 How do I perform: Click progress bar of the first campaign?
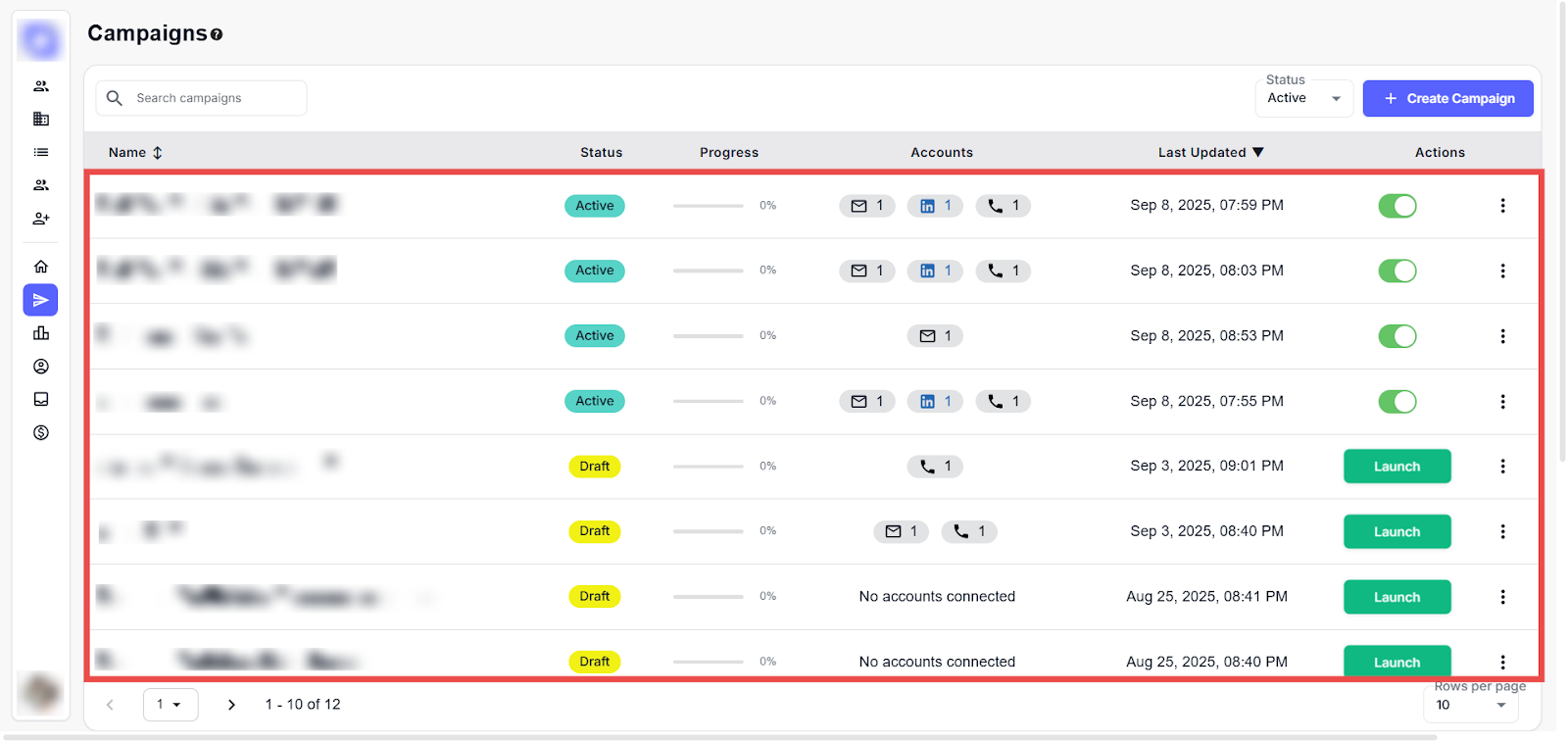(x=708, y=206)
